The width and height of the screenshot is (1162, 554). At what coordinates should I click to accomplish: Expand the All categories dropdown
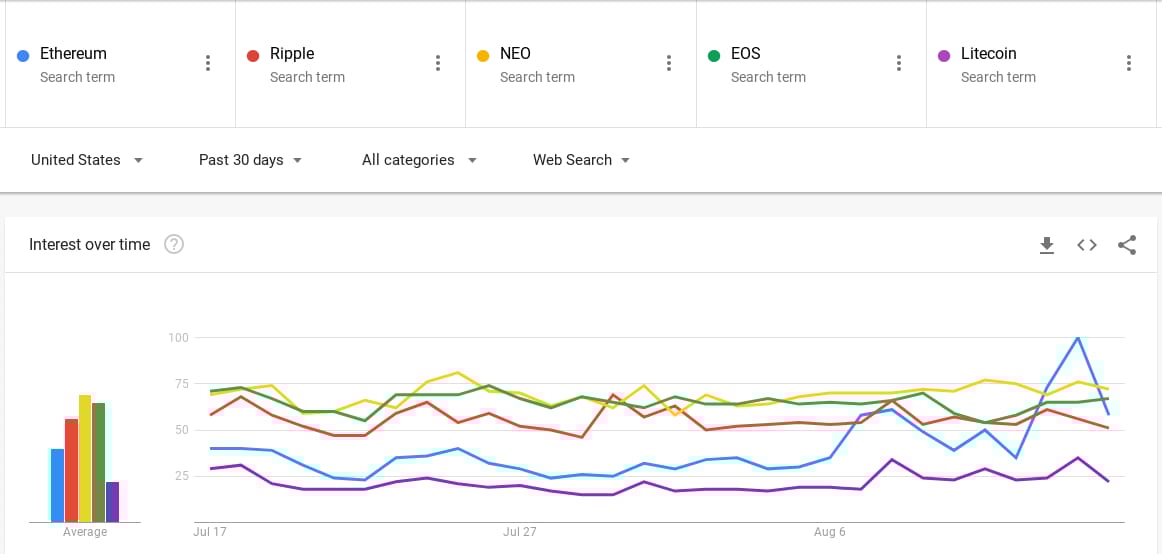[419, 160]
